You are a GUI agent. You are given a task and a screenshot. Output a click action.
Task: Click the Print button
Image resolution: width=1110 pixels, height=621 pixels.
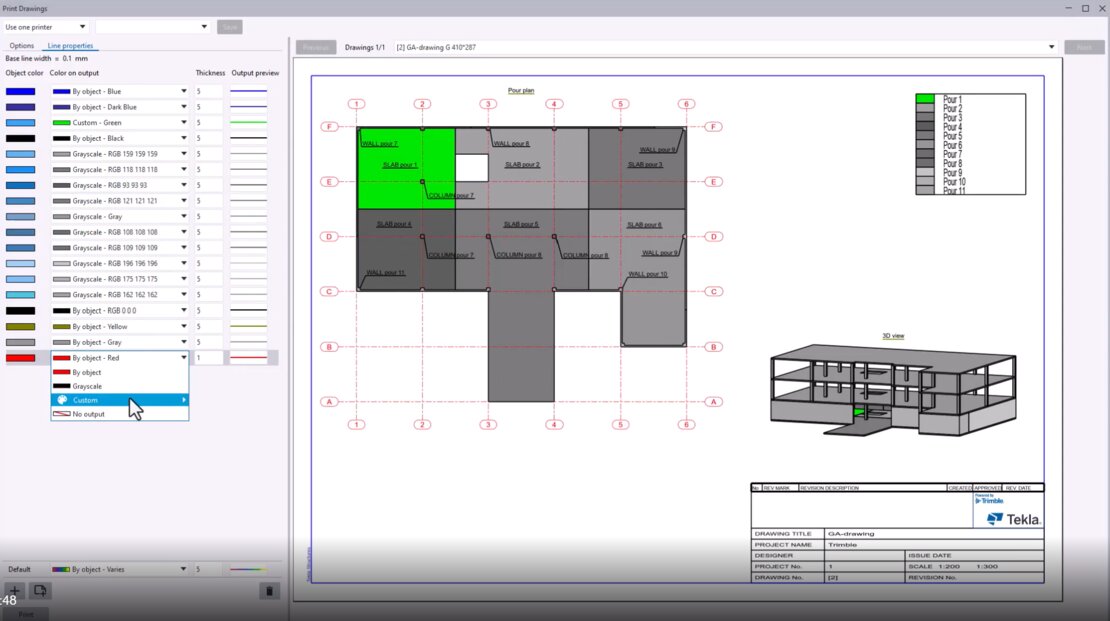25,614
